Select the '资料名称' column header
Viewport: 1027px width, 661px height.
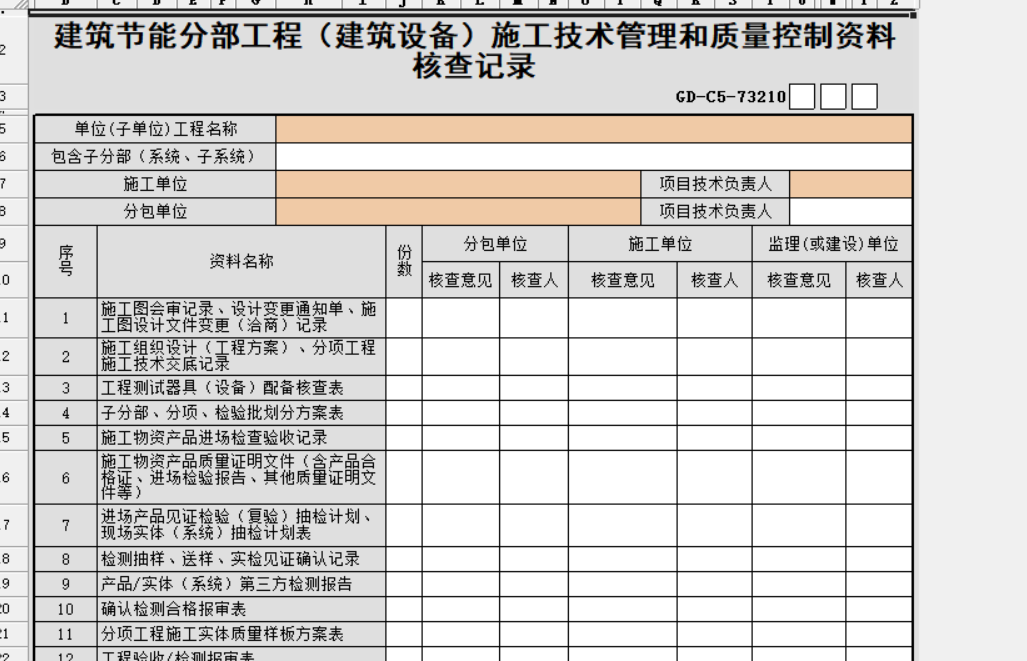click(x=242, y=261)
